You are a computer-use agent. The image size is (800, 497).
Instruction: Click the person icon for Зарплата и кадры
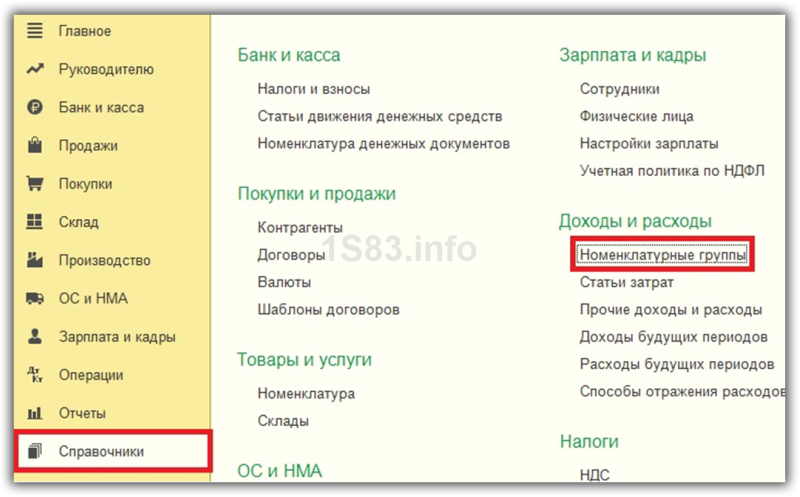pyautogui.click(x=35, y=336)
